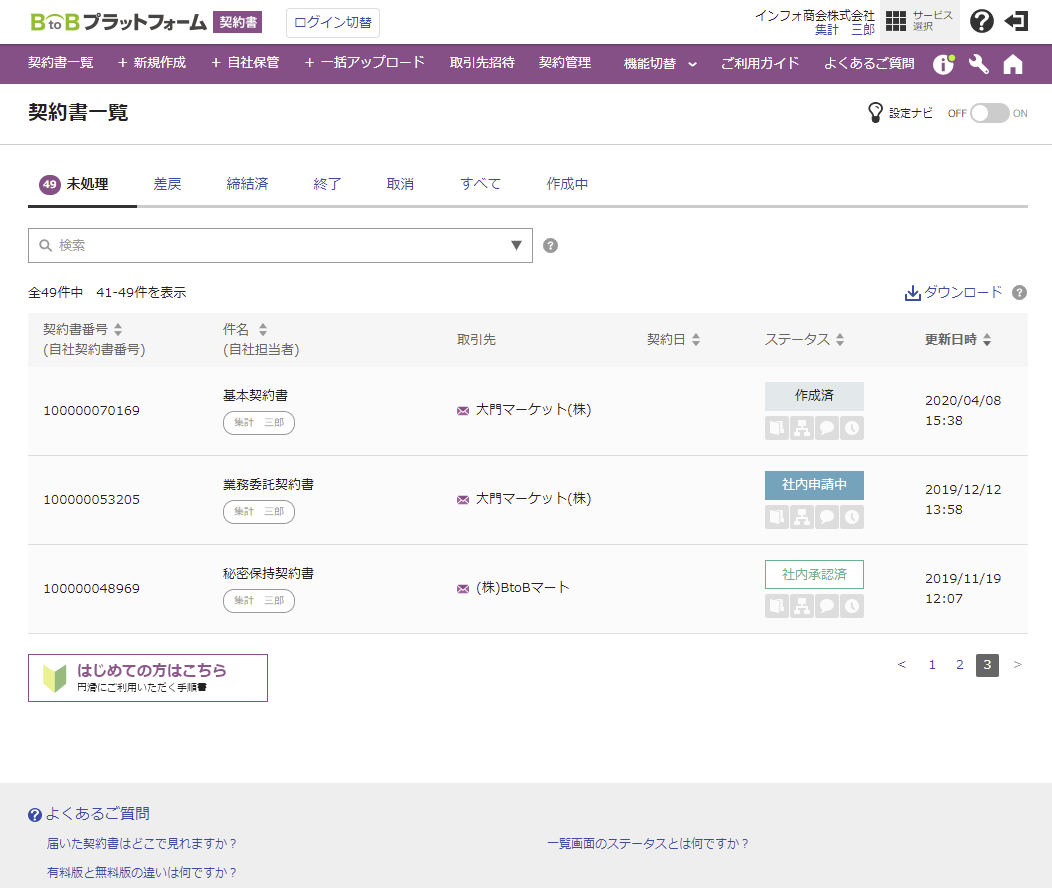Click the ダウンロード link
Image resolution: width=1052 pixels, height=888 pixels.
pos(953,292)
